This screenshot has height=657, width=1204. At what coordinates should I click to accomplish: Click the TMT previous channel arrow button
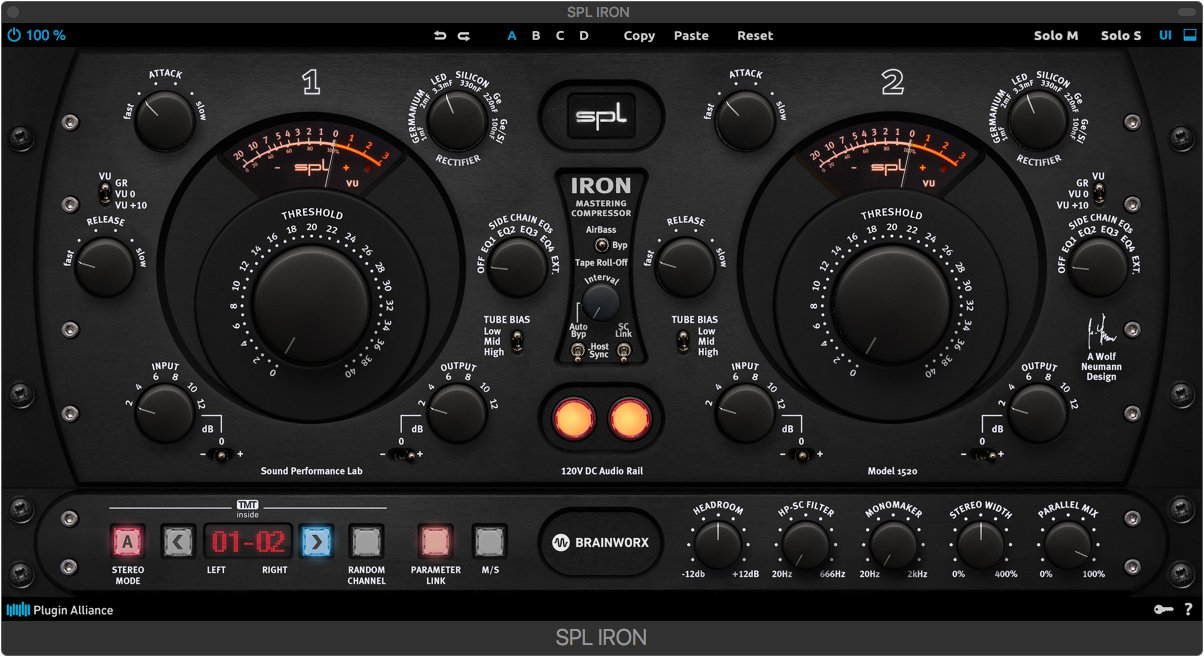coord(177,542)
